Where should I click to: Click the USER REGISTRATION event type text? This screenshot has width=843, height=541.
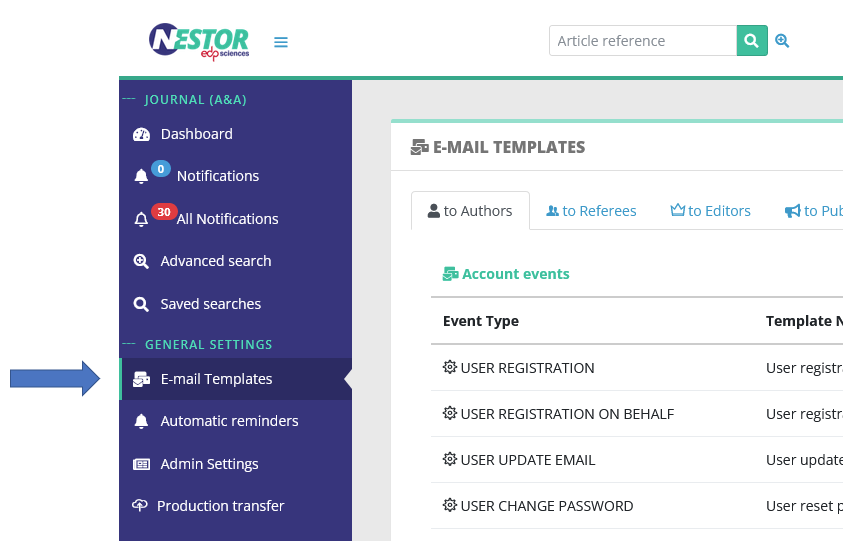point(527,368)
